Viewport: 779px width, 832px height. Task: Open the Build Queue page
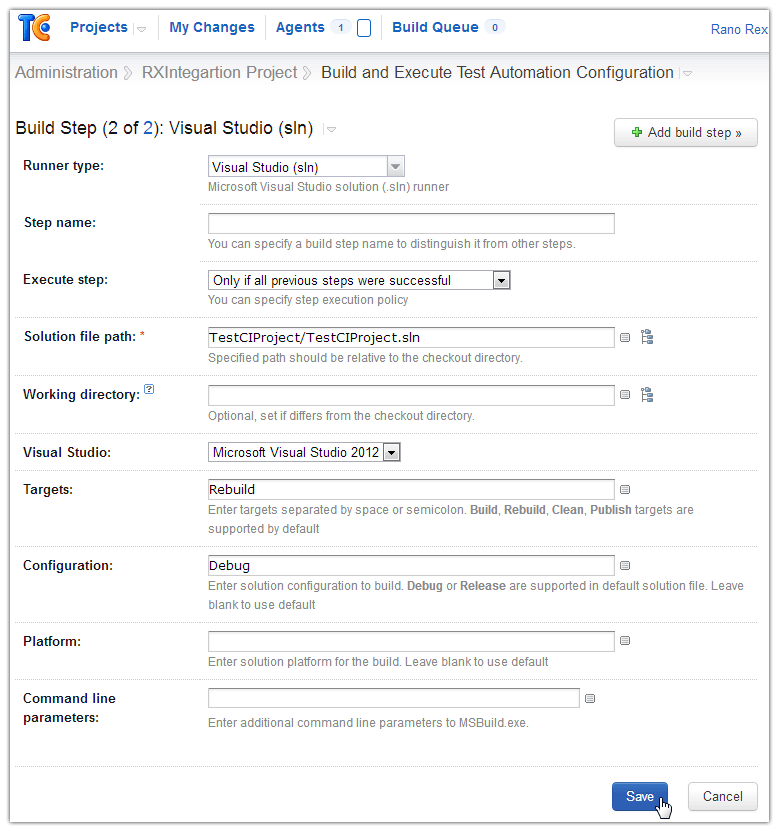[435, 27]
